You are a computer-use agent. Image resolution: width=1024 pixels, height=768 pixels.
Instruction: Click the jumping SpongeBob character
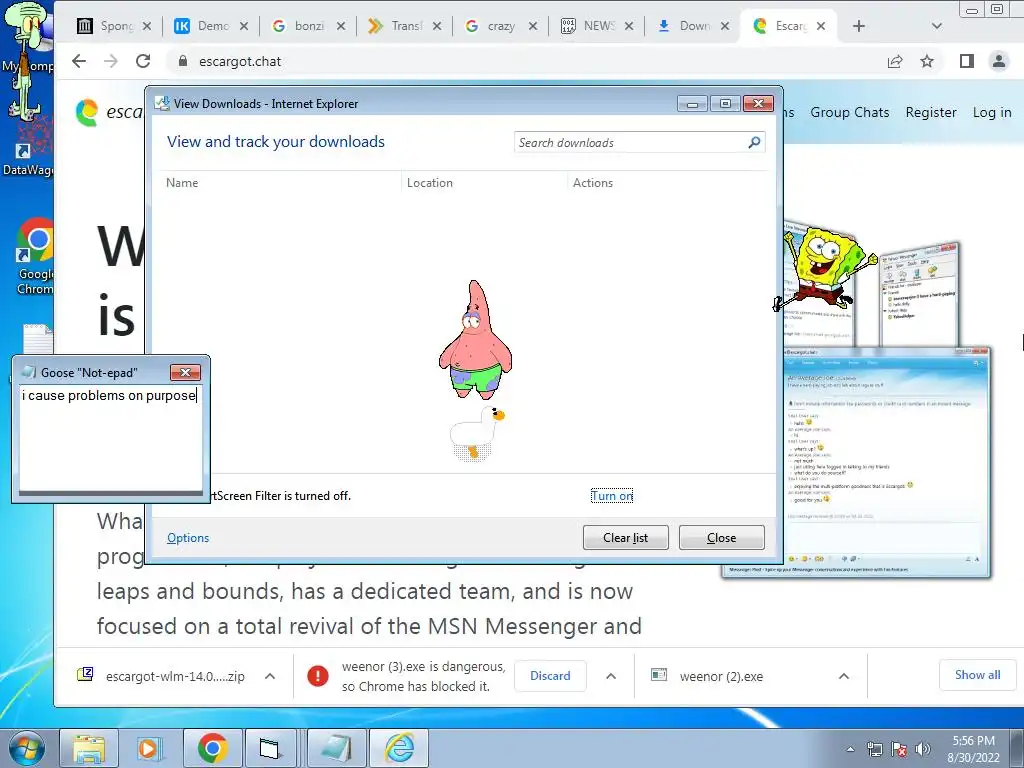tap(824, 268)
